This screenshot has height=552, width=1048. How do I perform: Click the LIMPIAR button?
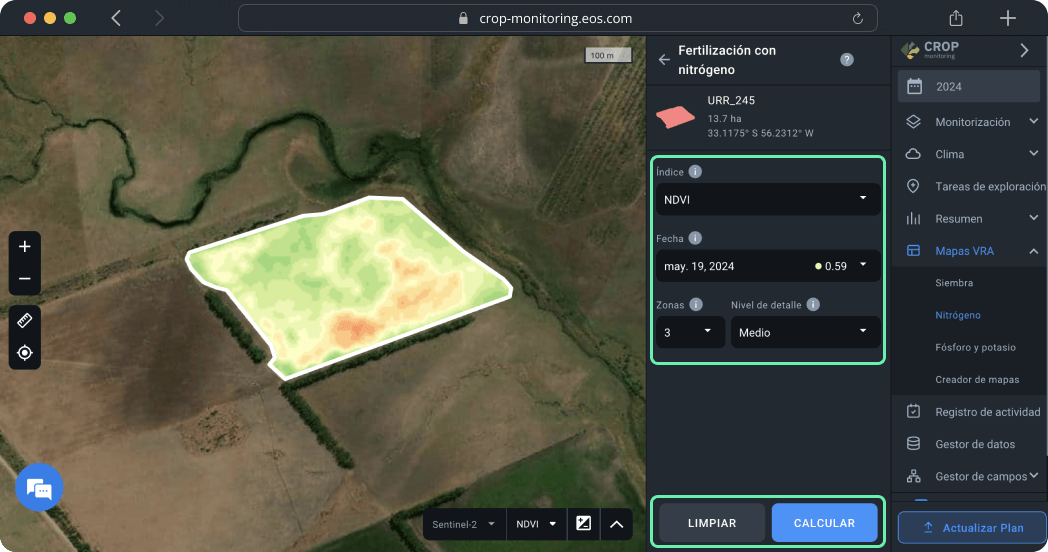point(712,523)
